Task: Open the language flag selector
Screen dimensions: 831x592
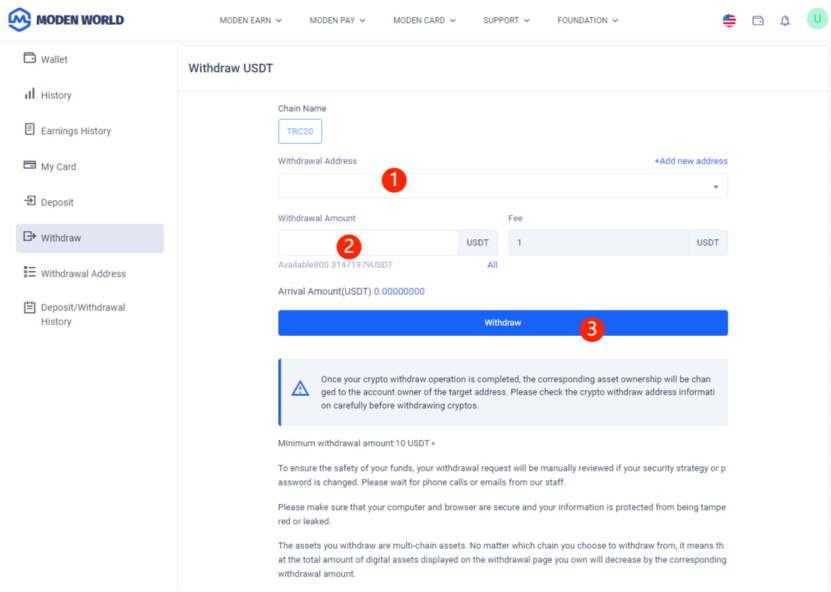Action: tap(729, 21)
